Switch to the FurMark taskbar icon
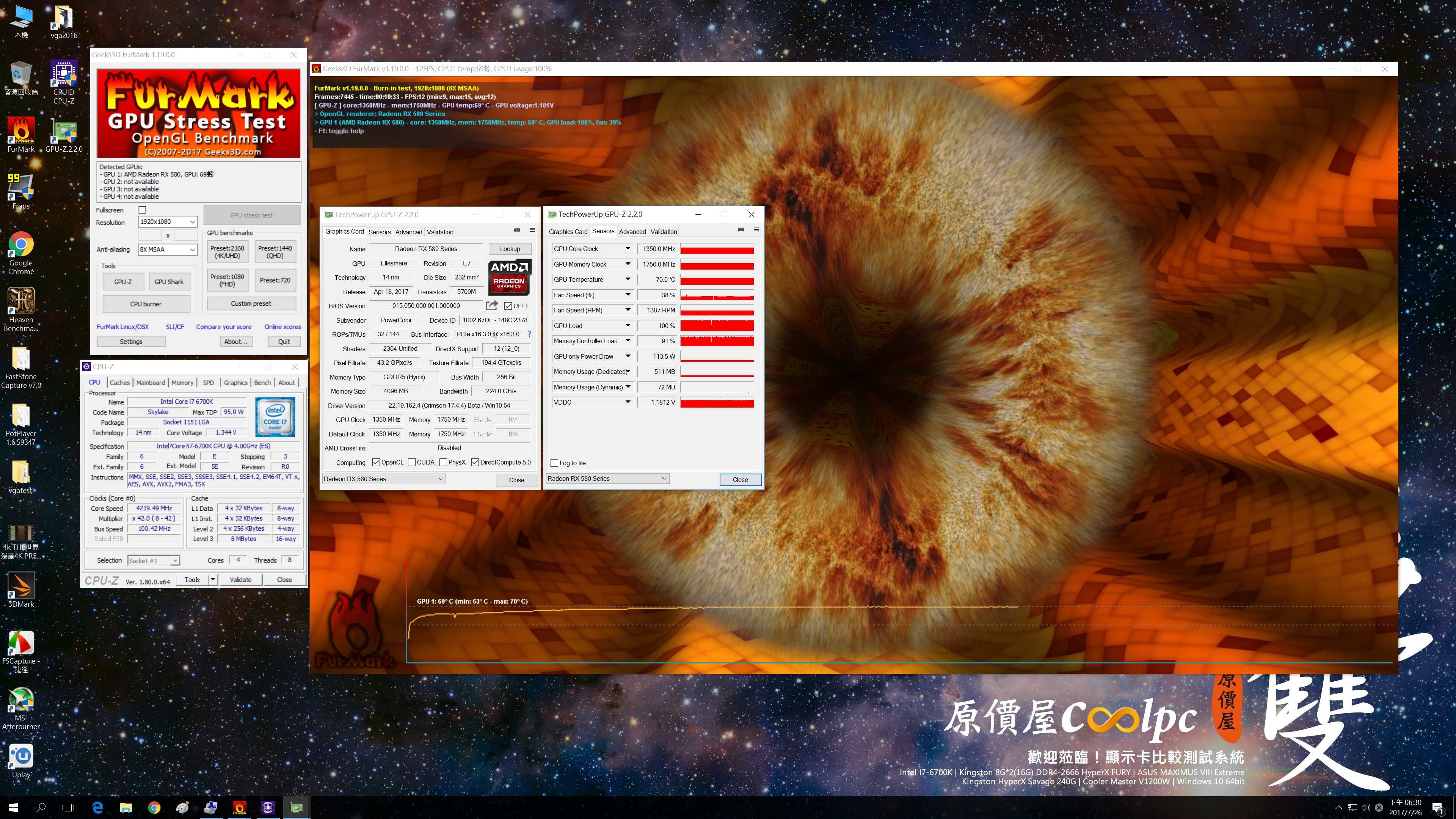This screenshot has height=819, width=1456. (x=239, y=808)
